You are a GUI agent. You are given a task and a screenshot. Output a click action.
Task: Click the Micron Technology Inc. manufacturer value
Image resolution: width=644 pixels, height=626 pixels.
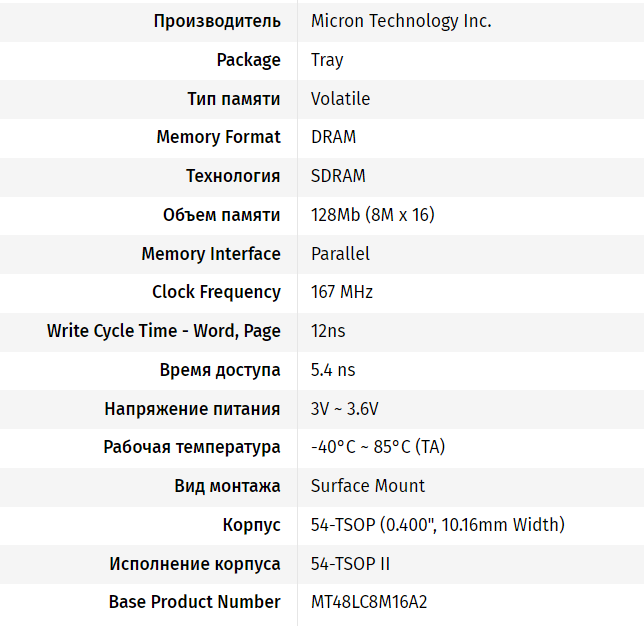coord(401,21)
